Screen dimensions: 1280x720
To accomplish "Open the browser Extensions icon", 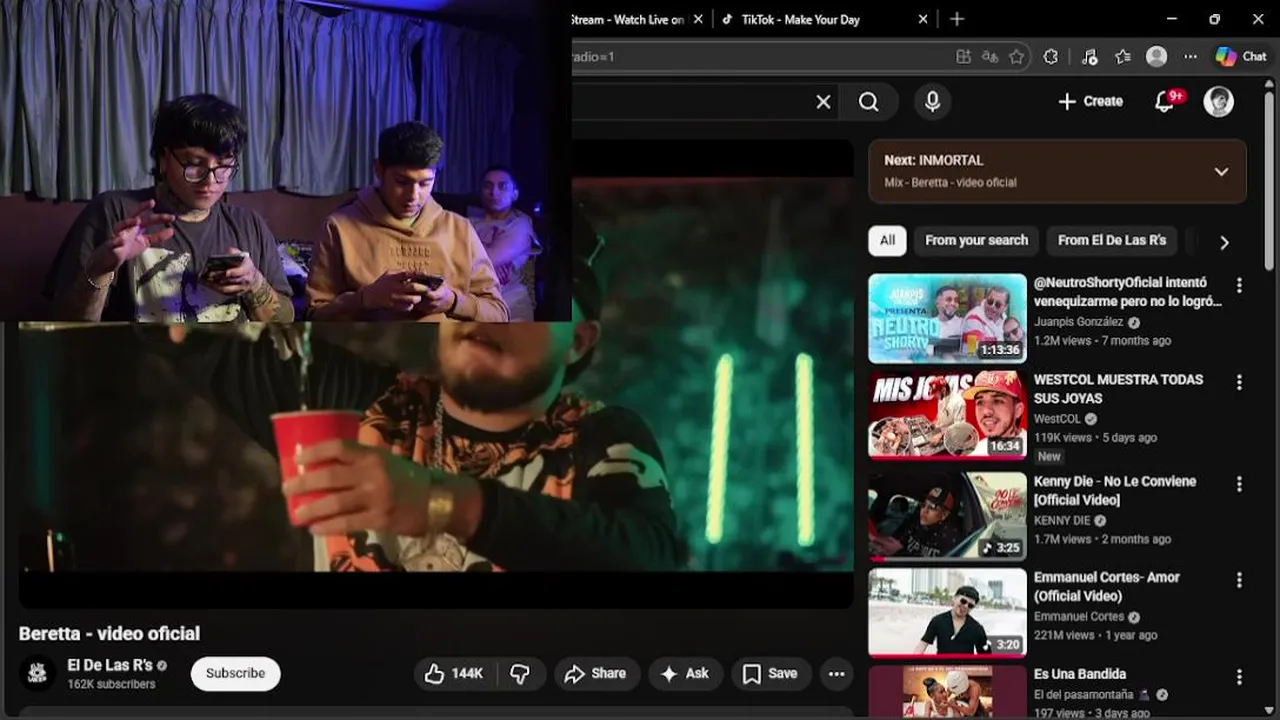I will coord(1050,57).
